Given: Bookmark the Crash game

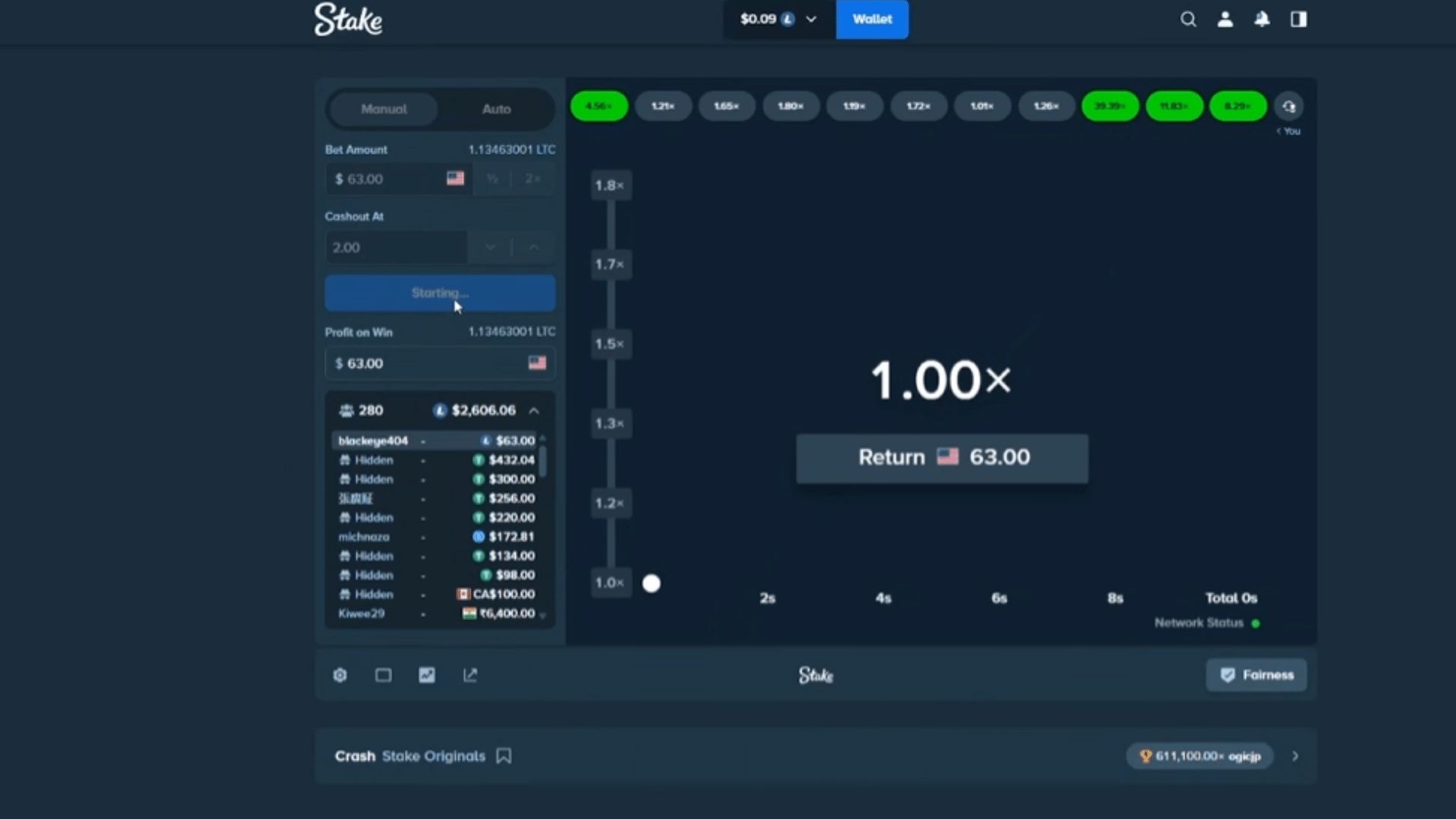Looking at the screenshot, I should coord(504,755).
